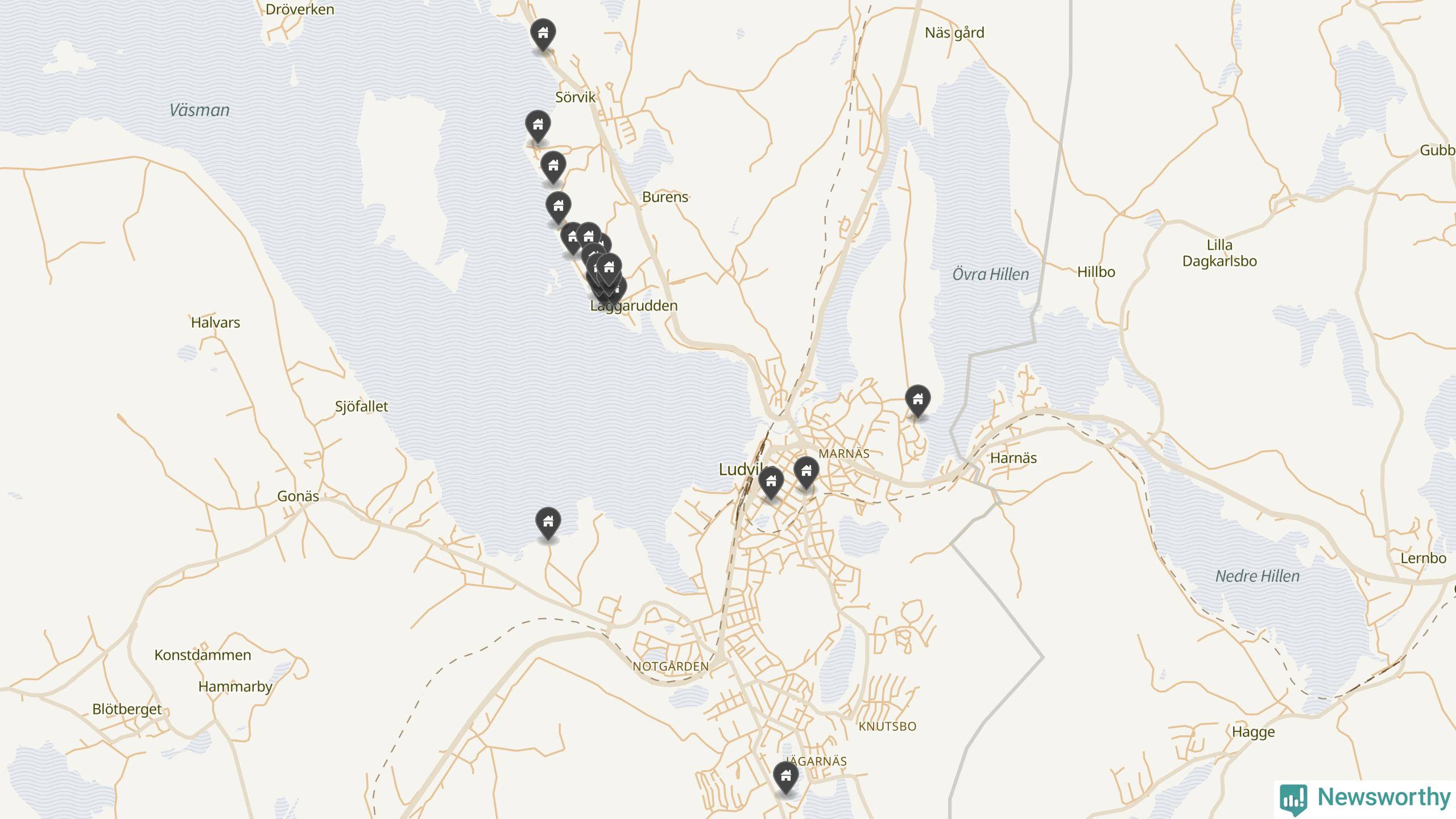Click the house marker north of Sörvik
Viewport: 1456px width, 819px height.
coord(543,34)
